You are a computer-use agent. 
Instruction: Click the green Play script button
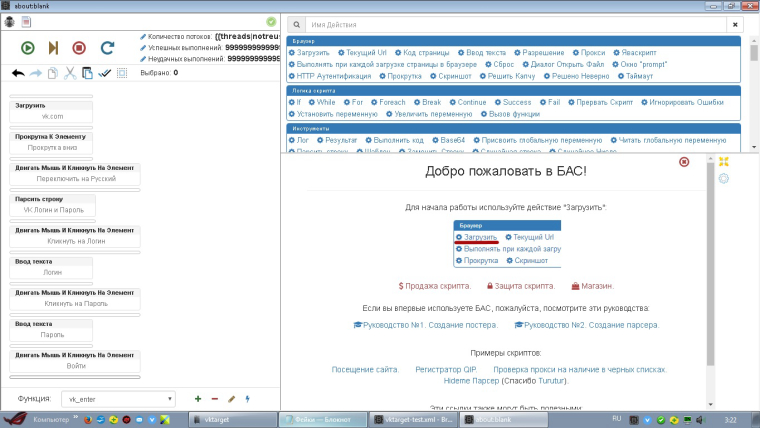pyautogui.click(x=27, y=47)
